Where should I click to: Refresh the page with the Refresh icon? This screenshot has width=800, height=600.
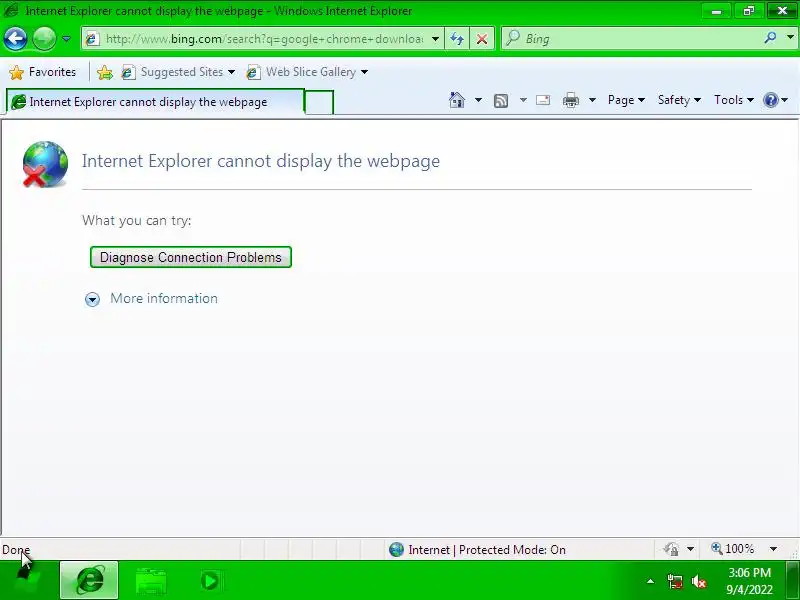(x=457, y=39)
